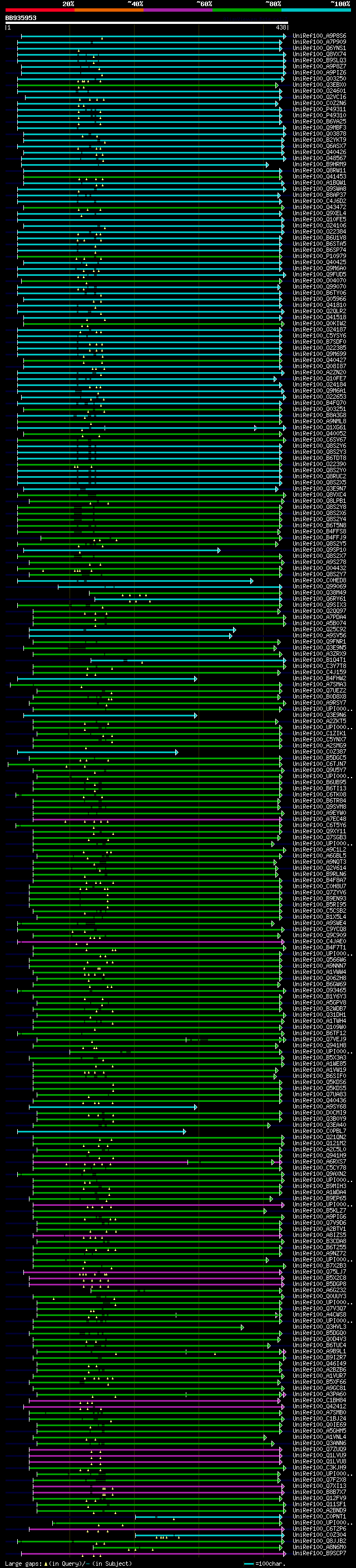Select the UniRef100_B9SLQ3 label
The width and height of the screenshot is (356, 1568).
coord(319,60)
